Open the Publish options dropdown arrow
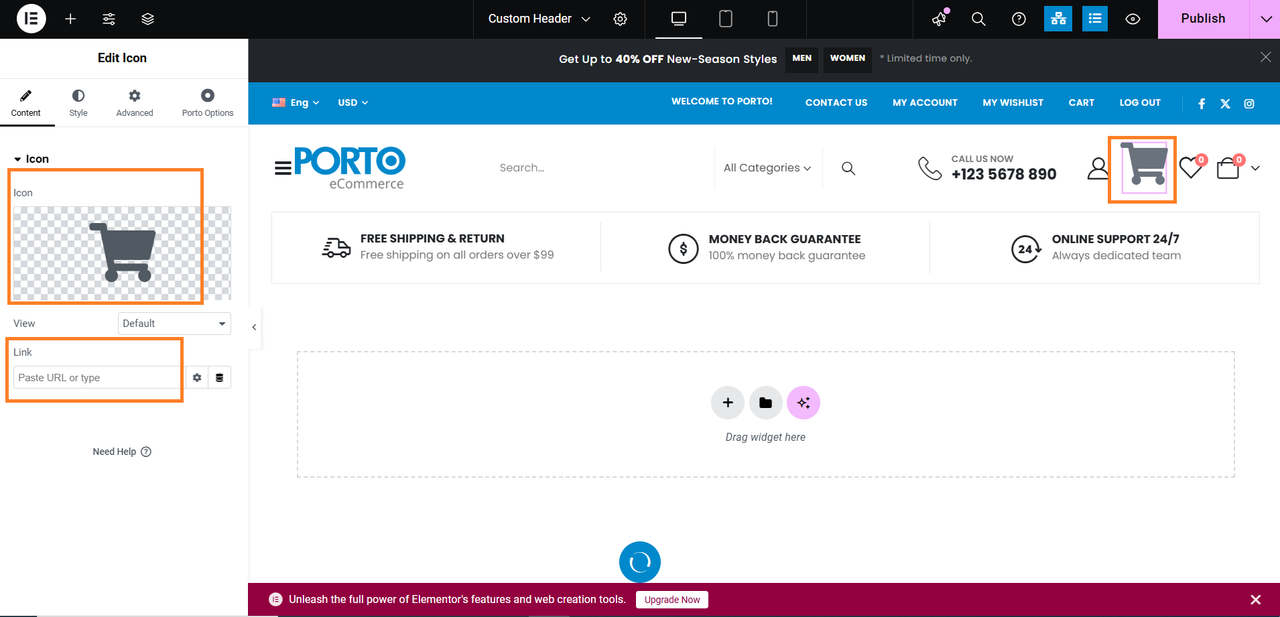1280x617 pixels. point(1265,19)
